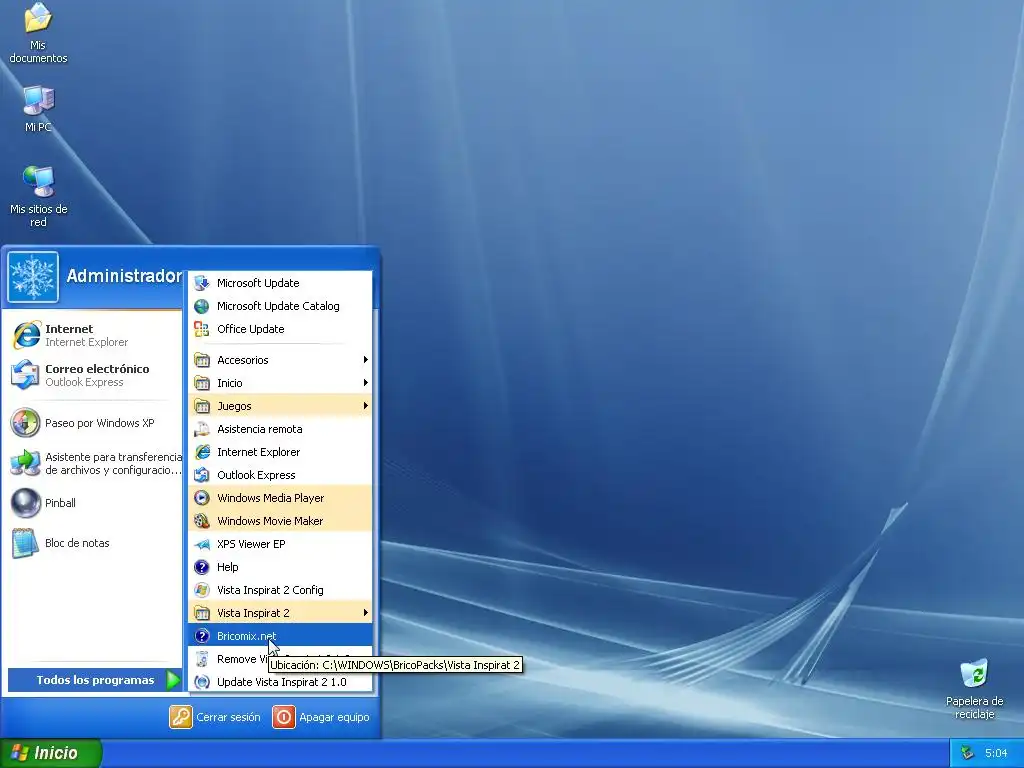Expand the Inicio folder submenu arrow

click(x=365, y=383)
